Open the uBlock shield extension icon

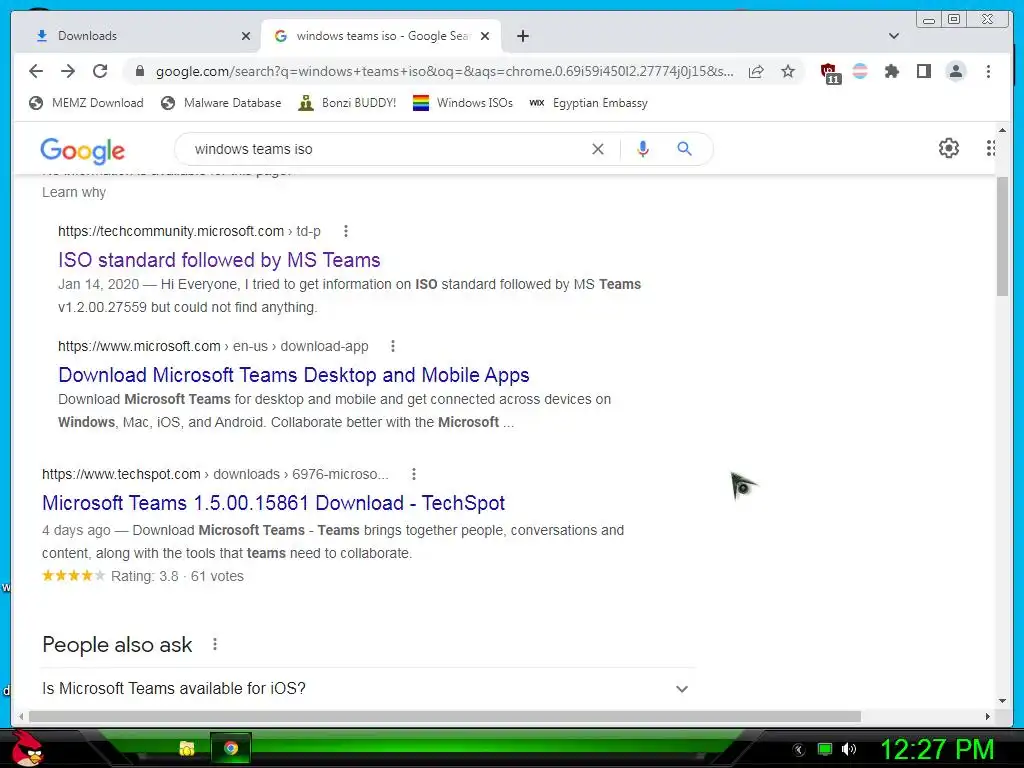click(830, 73)
